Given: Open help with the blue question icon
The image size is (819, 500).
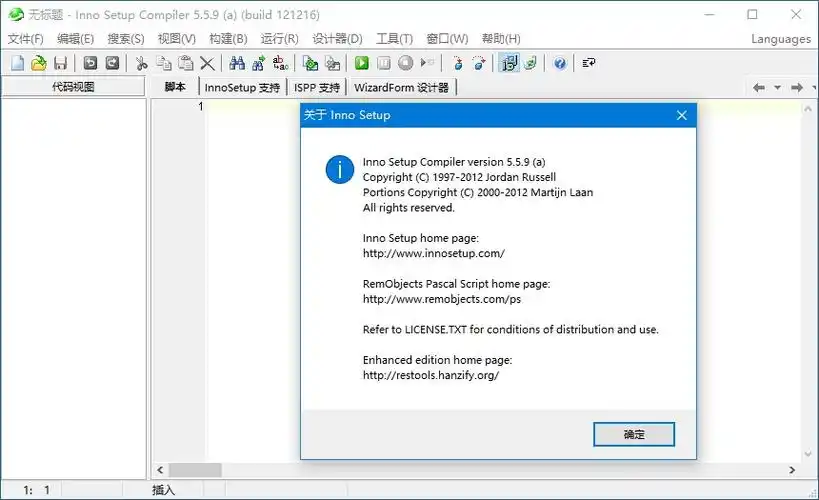Looking at the screenshot, I should pos(560,63).
